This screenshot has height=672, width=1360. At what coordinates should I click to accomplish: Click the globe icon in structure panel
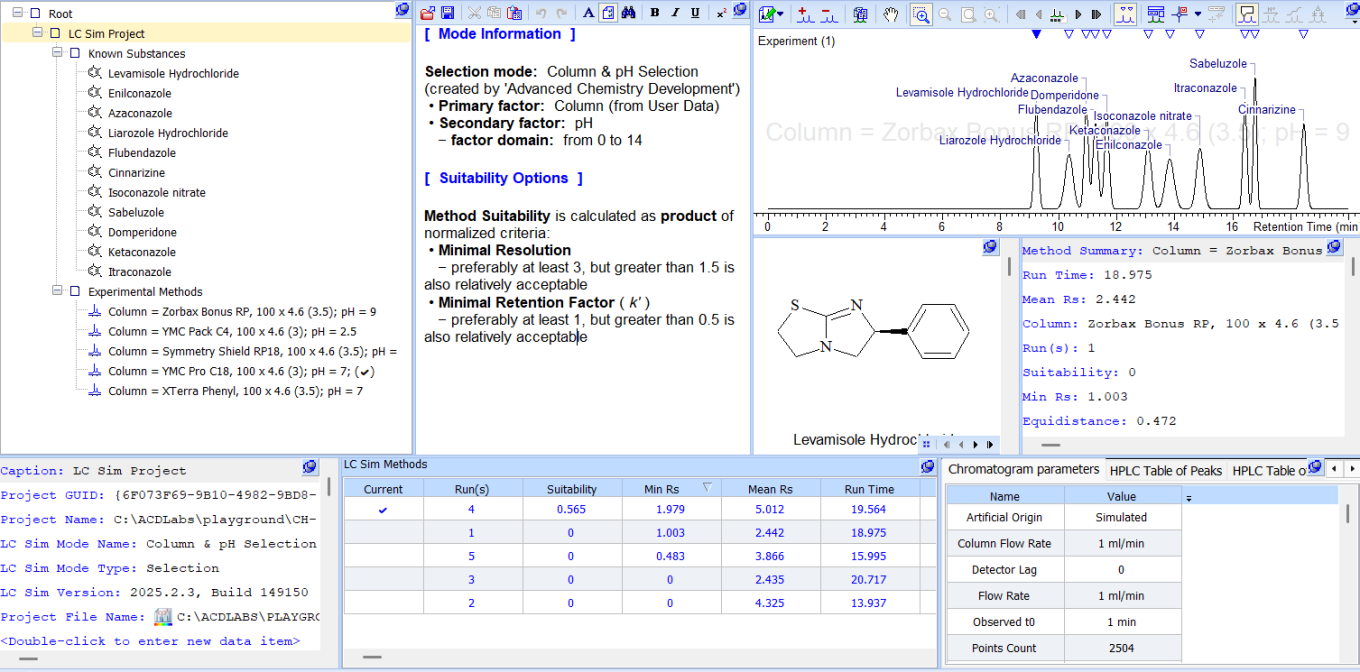(990, 246)
